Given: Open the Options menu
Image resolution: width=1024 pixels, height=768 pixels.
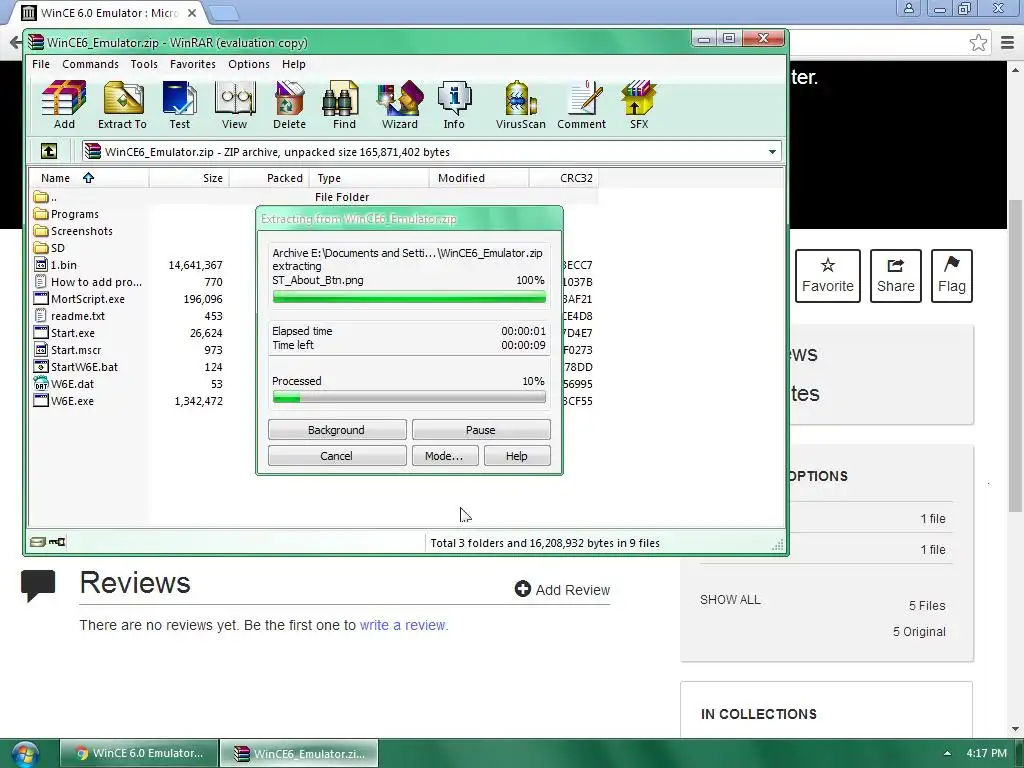Looking at the screenshot, I should click(x=249, y=64).
